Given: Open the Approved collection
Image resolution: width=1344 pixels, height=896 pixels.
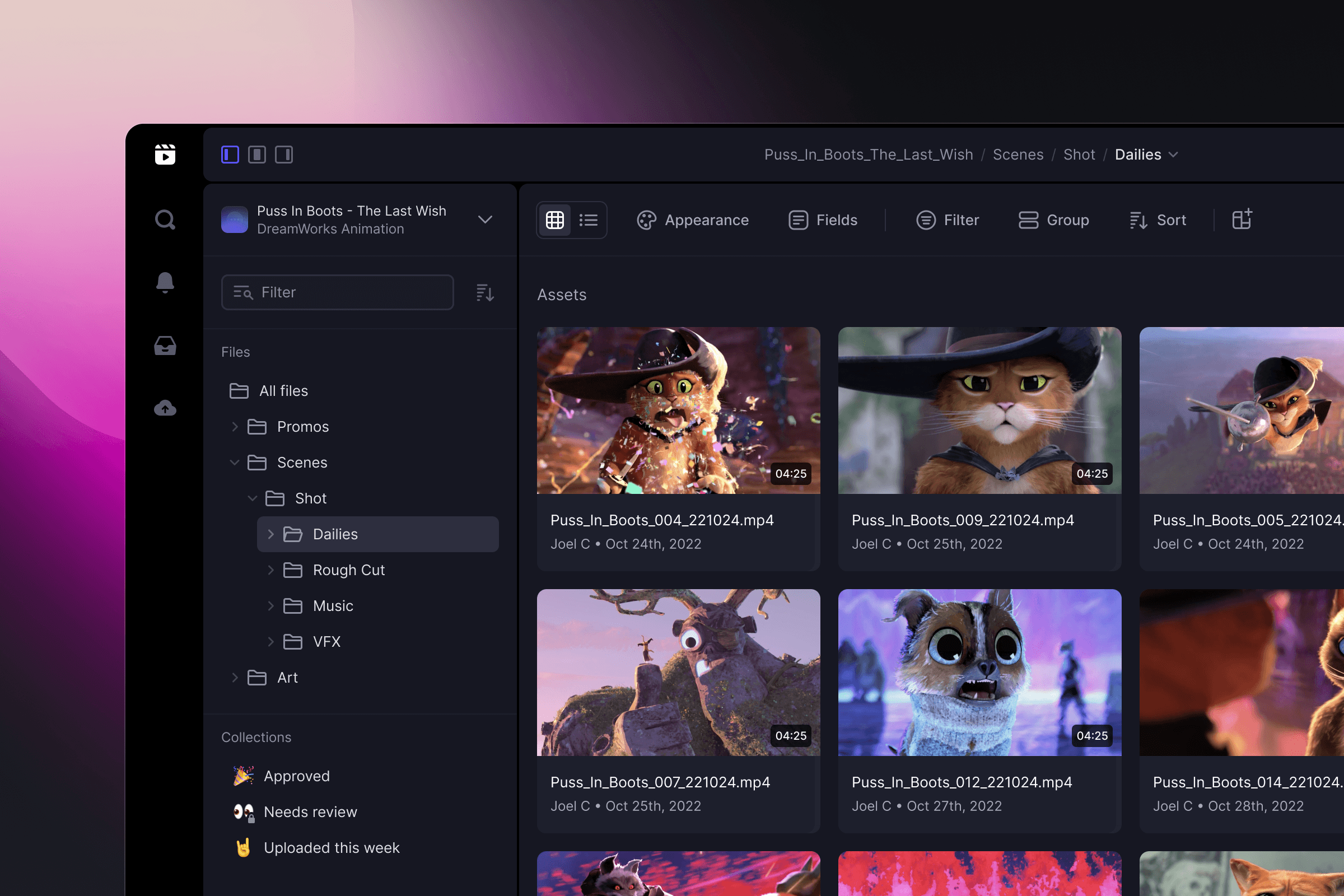Looking at the screenshot, I should (x=297, y=776).
